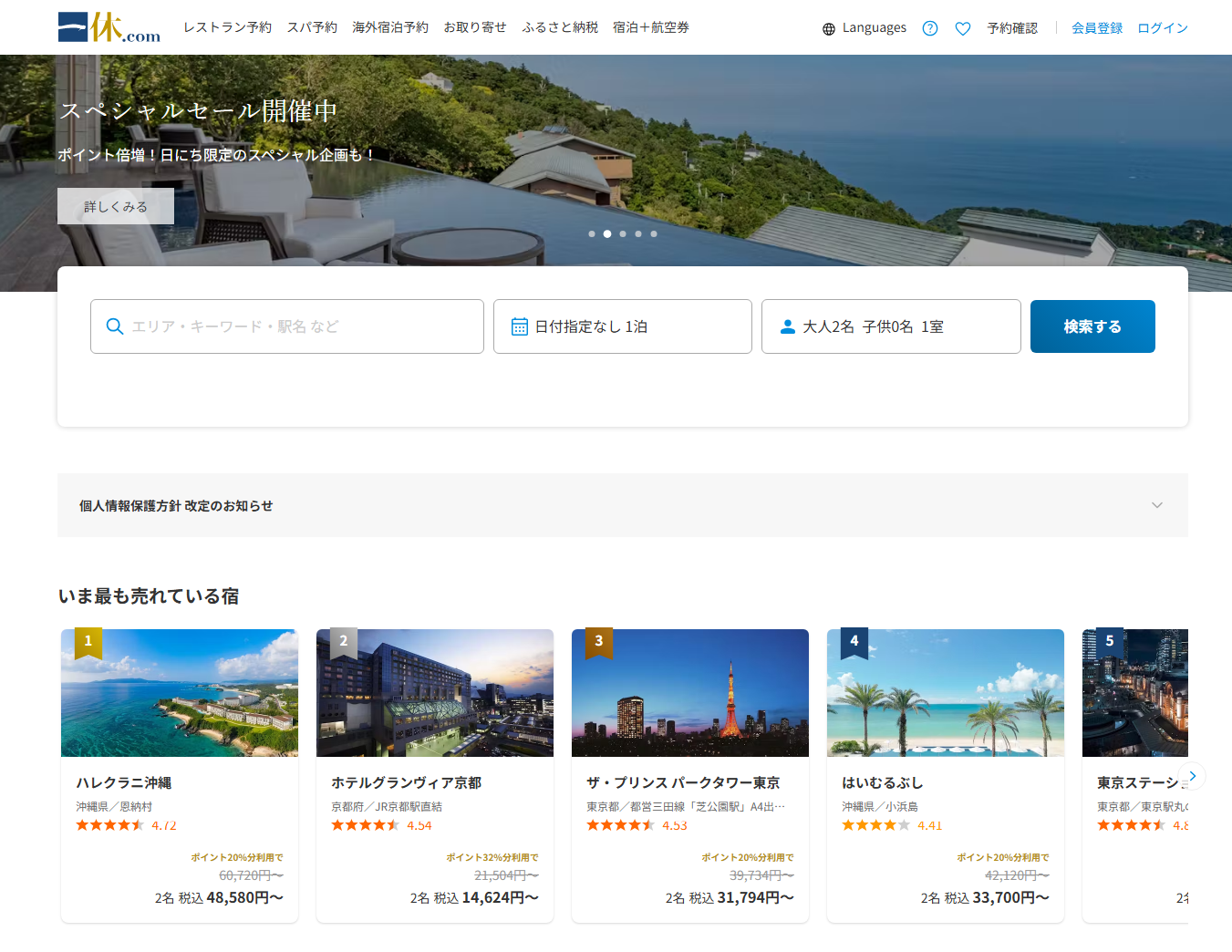Image resolution: width=1232 pixels, height=952 pixels.
Task: Open the 大人2名 子供0名 1室 guest selector
Action: click(x=890, y=326)
